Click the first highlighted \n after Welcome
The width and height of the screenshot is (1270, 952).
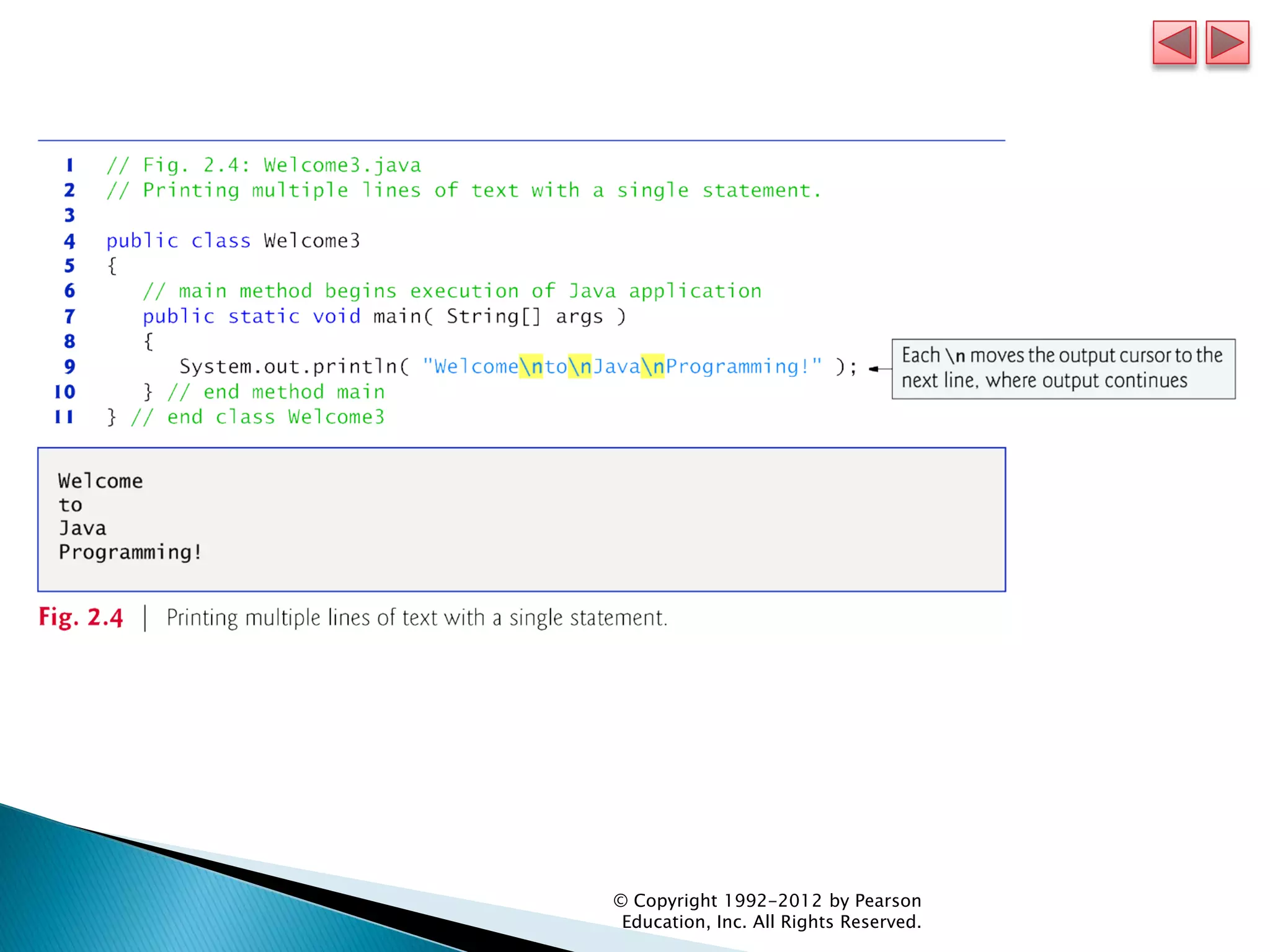(530, 366)
